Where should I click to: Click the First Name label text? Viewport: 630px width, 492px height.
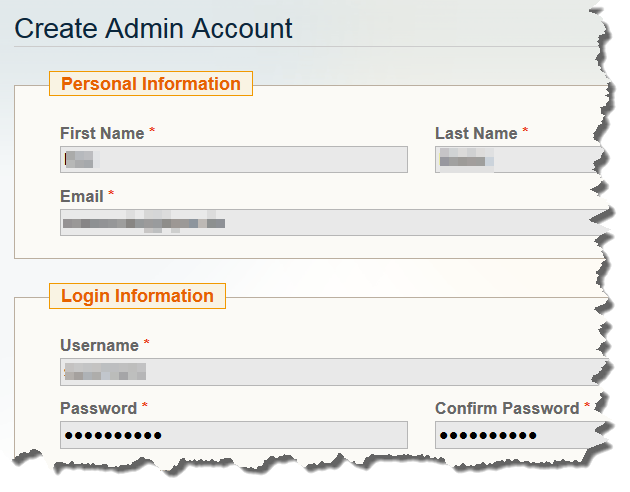pos(102,133)
